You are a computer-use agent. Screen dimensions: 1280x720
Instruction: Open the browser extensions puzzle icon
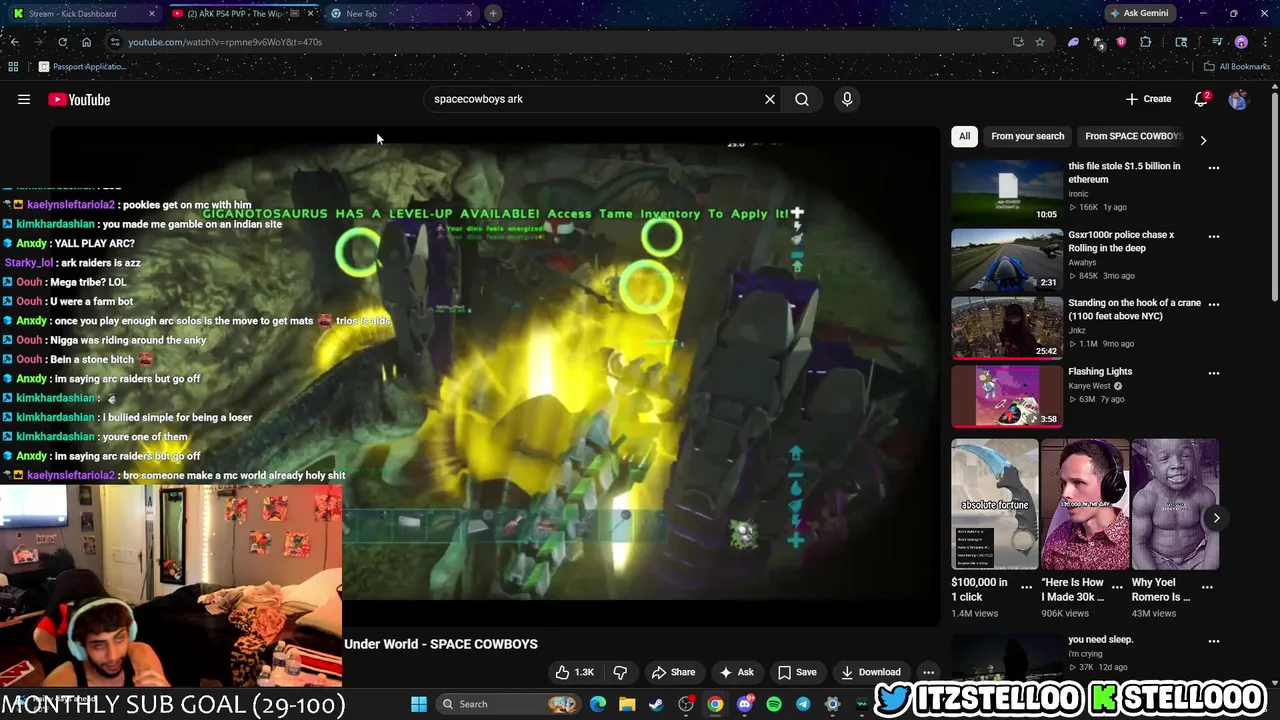(x=1146, y=42)
